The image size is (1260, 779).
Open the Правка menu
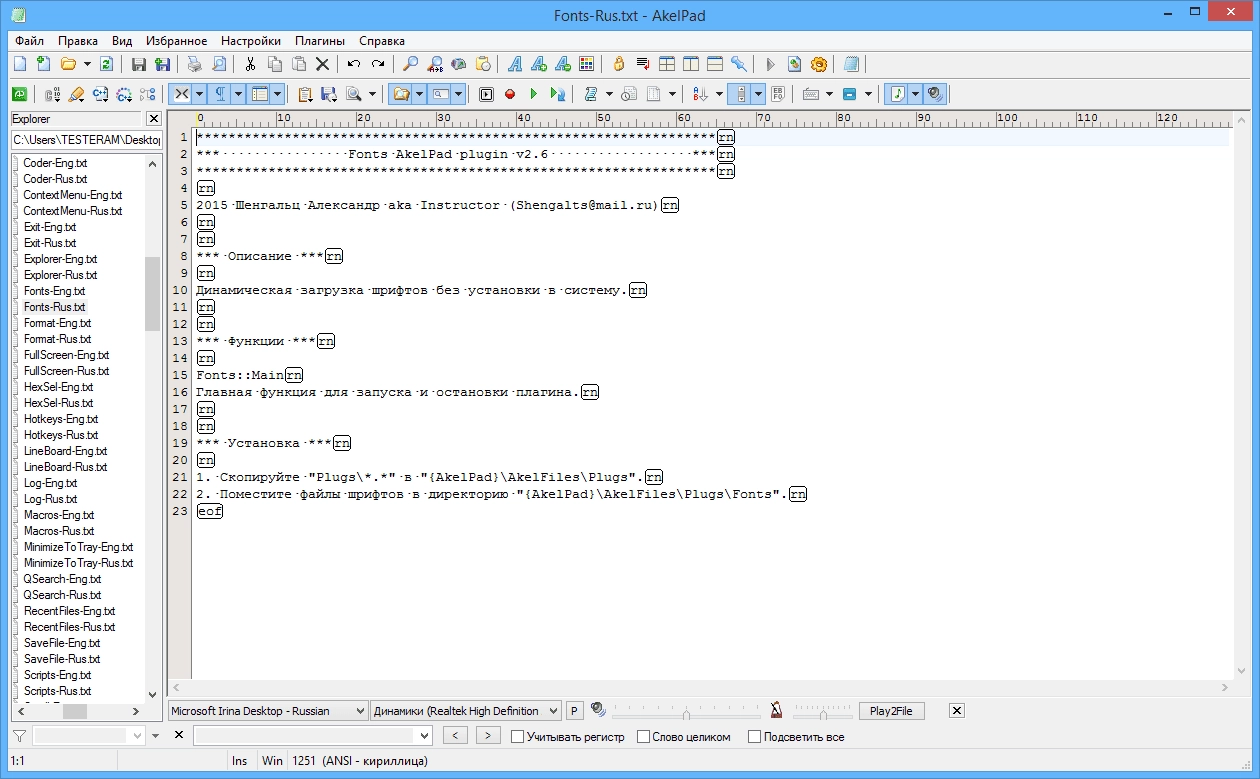78,41
